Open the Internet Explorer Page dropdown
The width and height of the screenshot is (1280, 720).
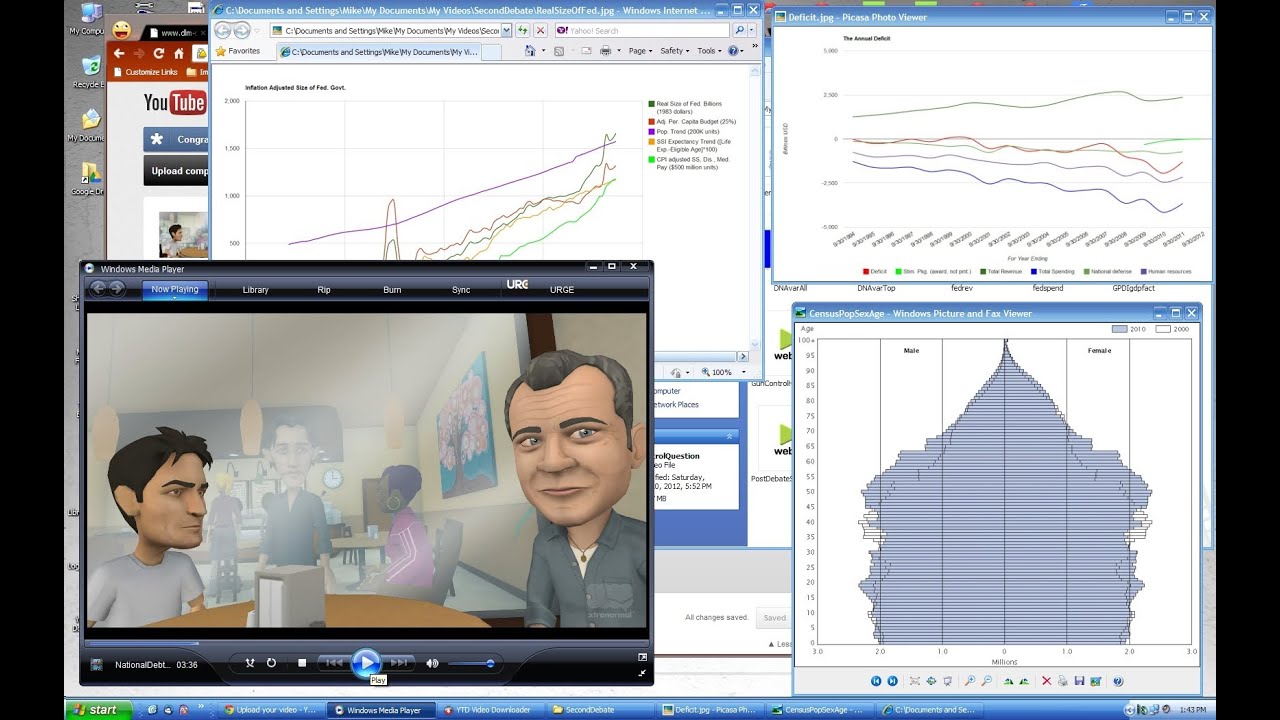click(640, 51)
